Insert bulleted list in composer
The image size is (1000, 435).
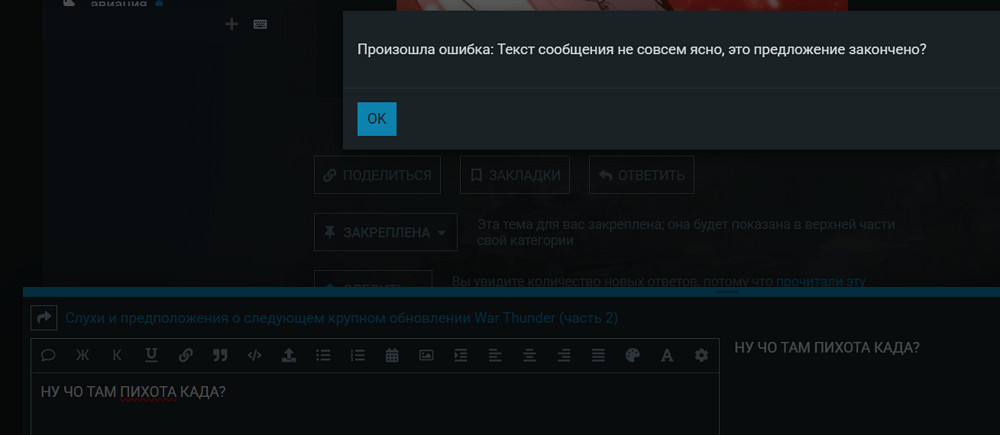point(323,355)
